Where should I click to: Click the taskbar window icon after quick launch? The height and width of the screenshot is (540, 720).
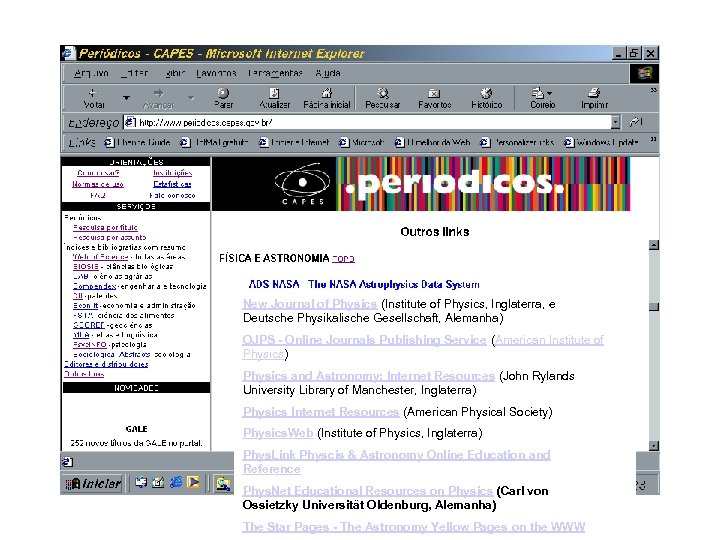(x=223, y=484)
